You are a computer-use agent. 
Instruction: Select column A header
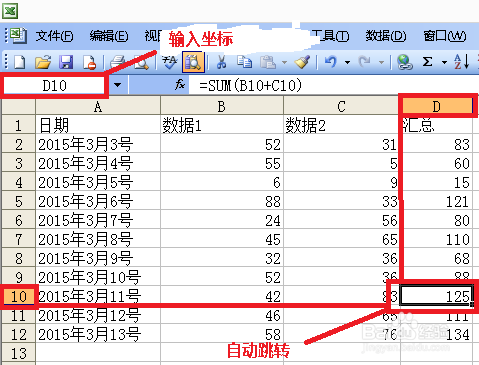pos(98,107)
